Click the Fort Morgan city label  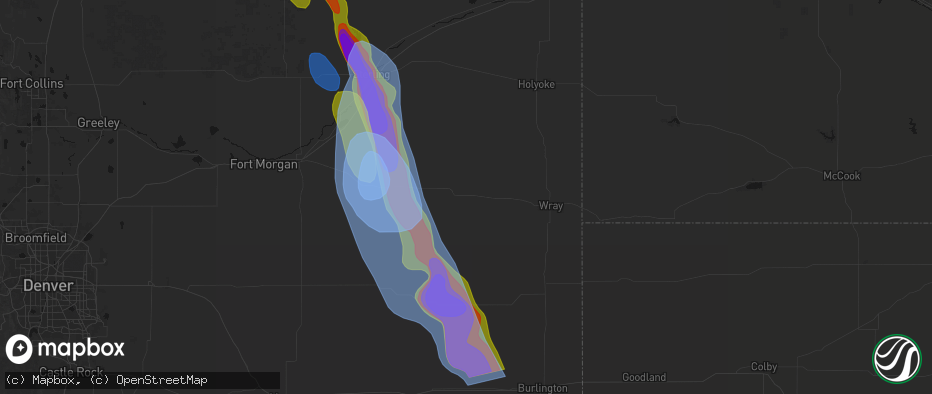click(264, 164)
